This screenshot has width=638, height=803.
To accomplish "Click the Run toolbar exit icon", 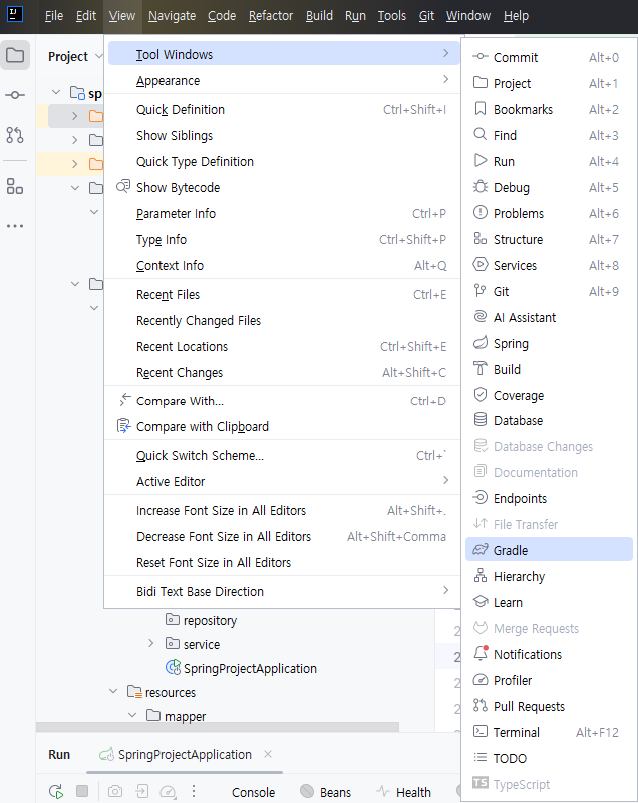I will pyautogui.click(x=141, y=792).
